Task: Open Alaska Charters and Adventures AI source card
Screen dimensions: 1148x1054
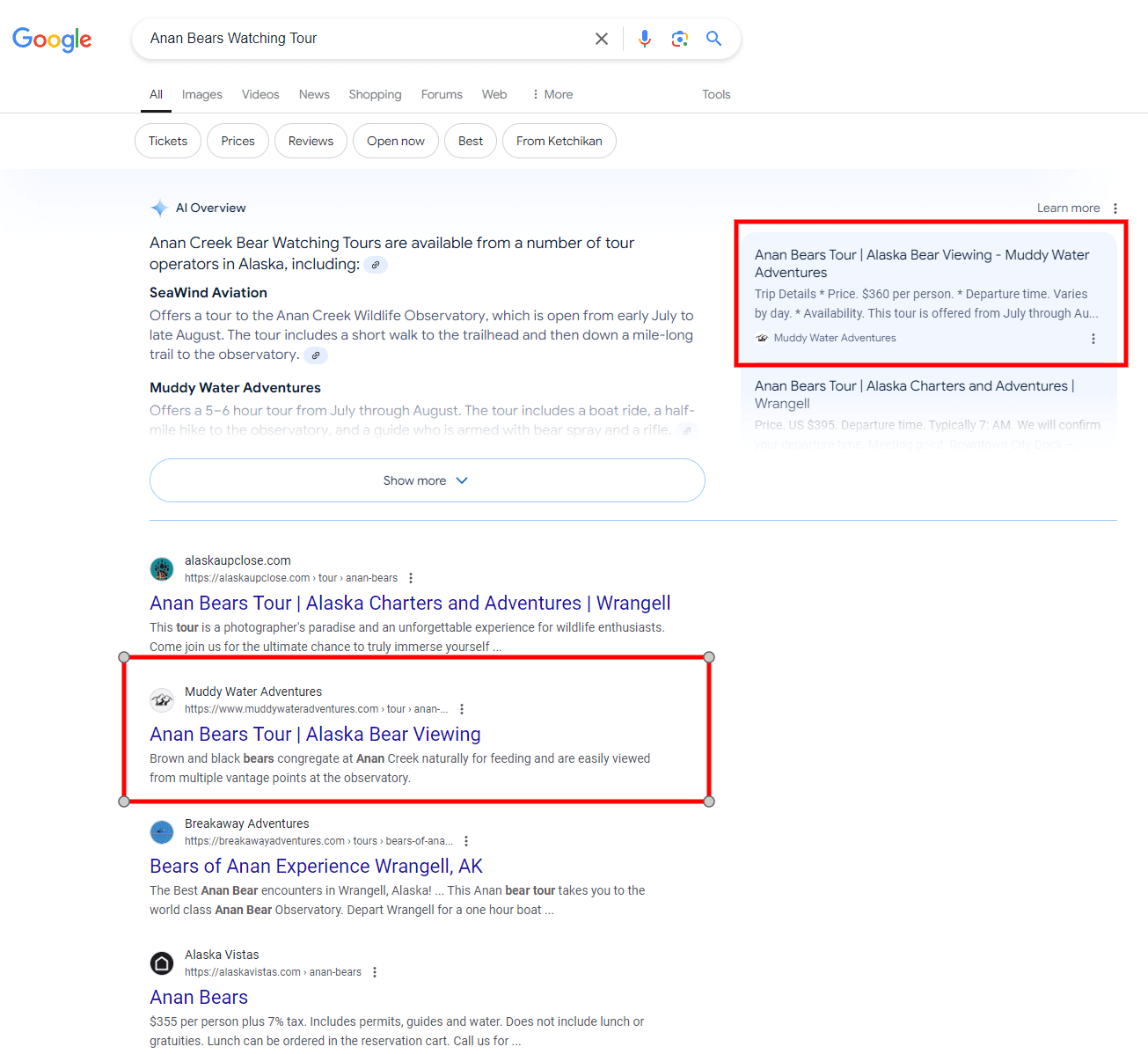Action: click(928, 409)
